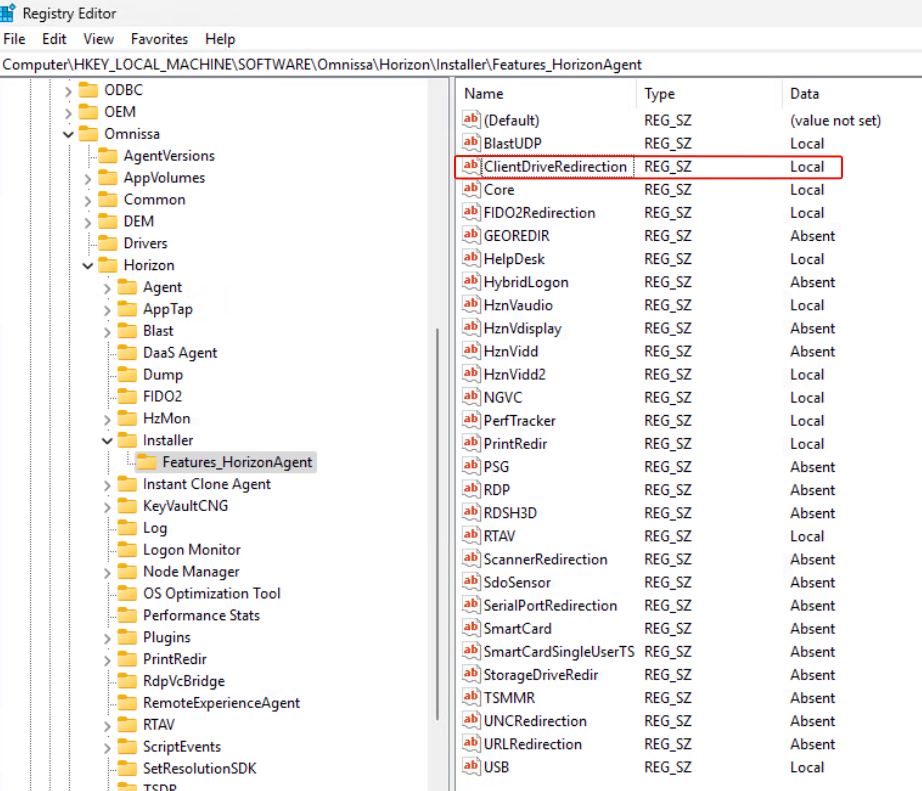The width and height of the screenshot is (922, 791).
Task: Click the (Default) string value icon
Action: (471, 120)
